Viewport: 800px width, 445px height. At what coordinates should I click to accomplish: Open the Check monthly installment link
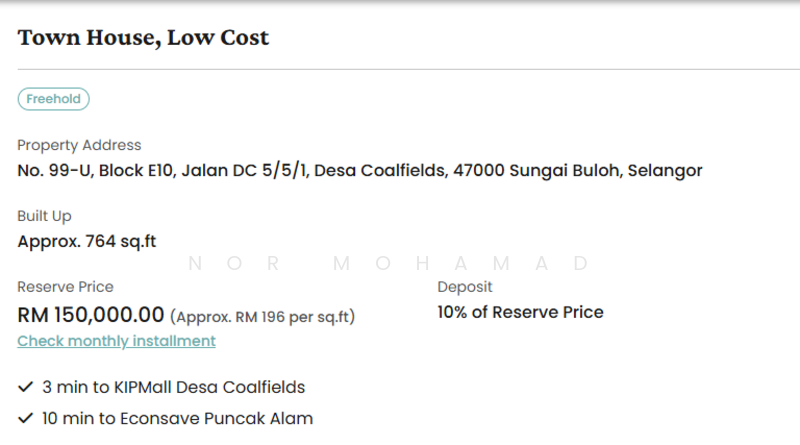(116, 341)
